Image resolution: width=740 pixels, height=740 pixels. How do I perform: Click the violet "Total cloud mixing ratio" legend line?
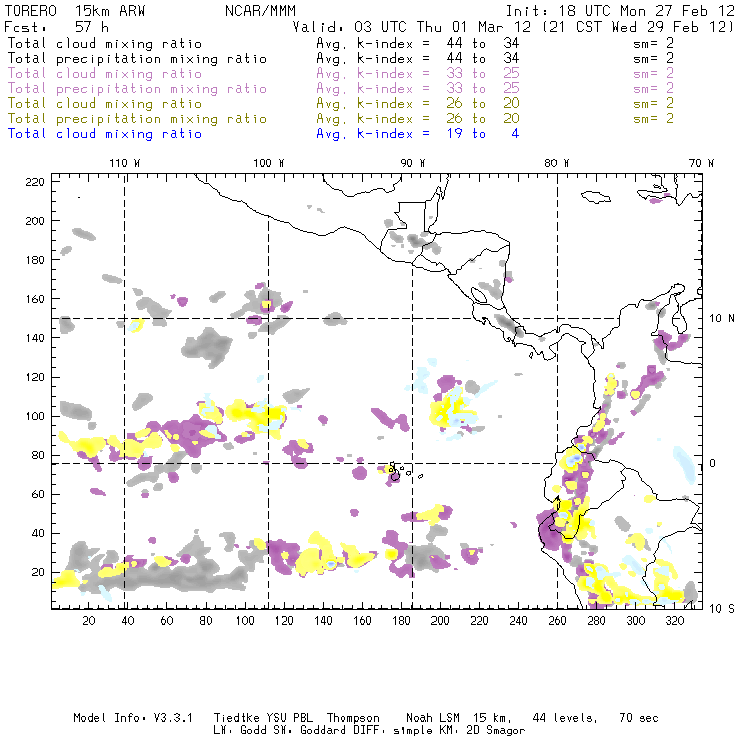tap(105, 74)
